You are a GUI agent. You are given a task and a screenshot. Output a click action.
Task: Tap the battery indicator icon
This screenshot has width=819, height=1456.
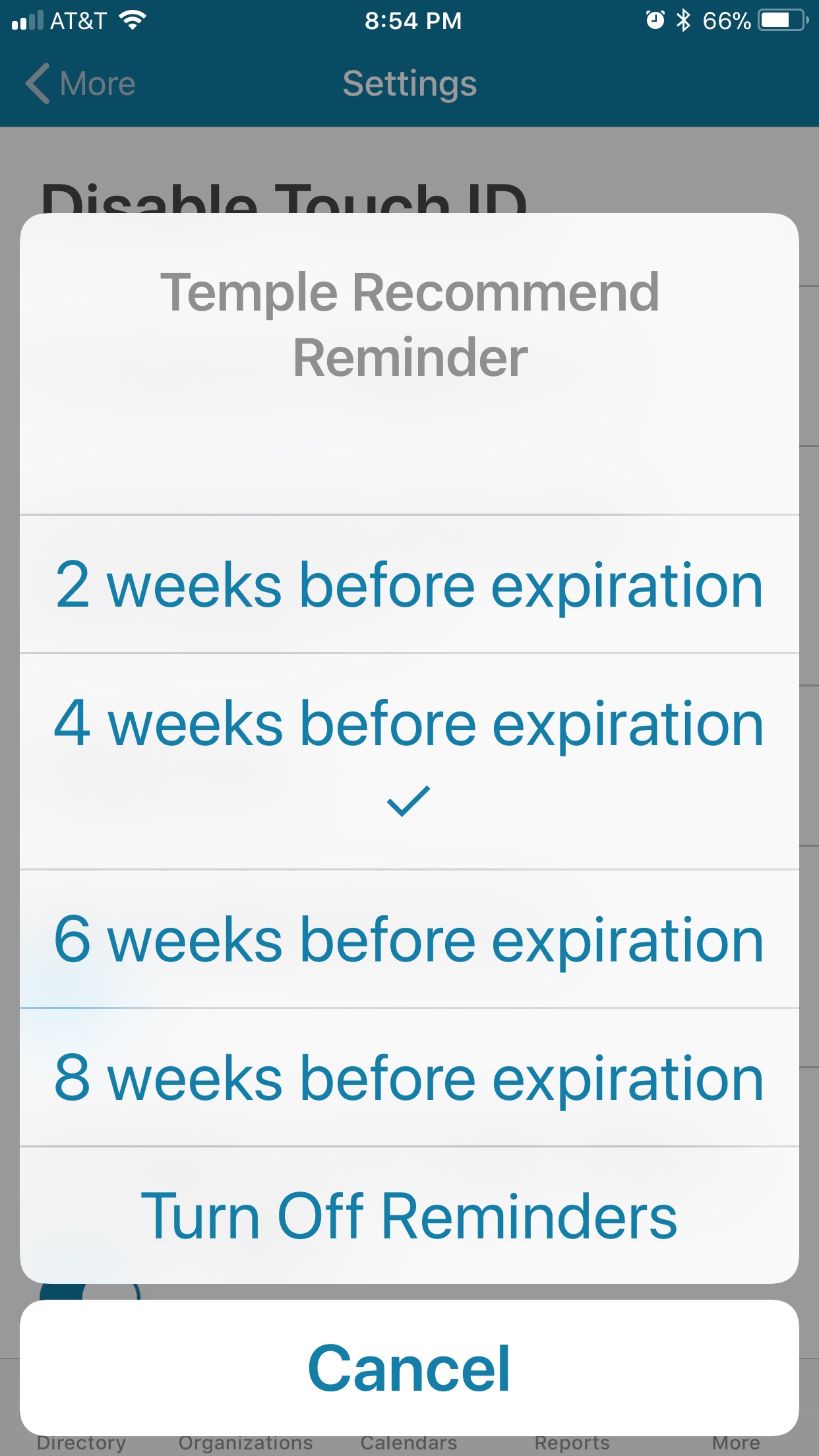[783, 20]
